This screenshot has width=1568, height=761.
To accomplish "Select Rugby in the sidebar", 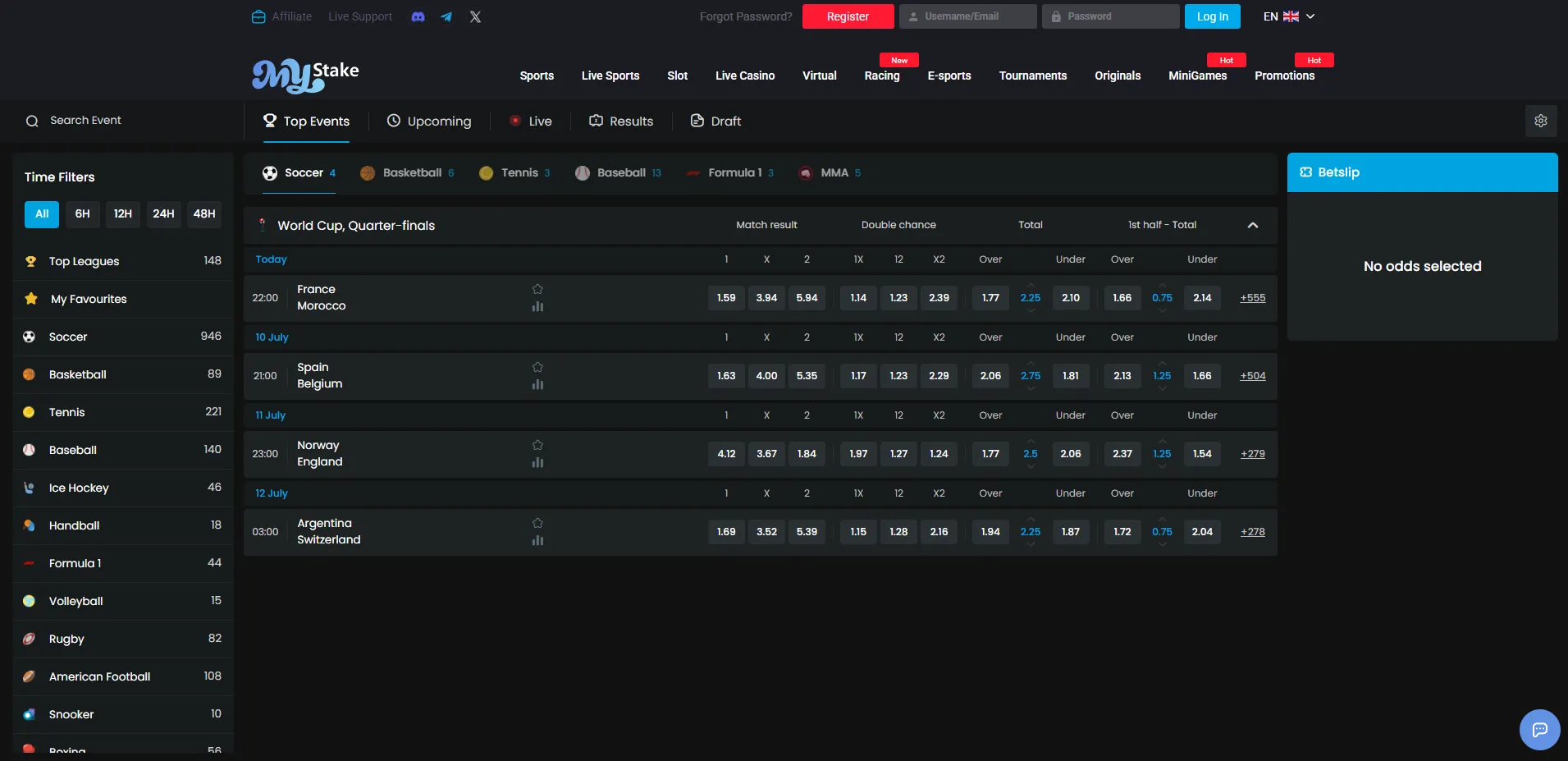I will click(x=123, y=639).
